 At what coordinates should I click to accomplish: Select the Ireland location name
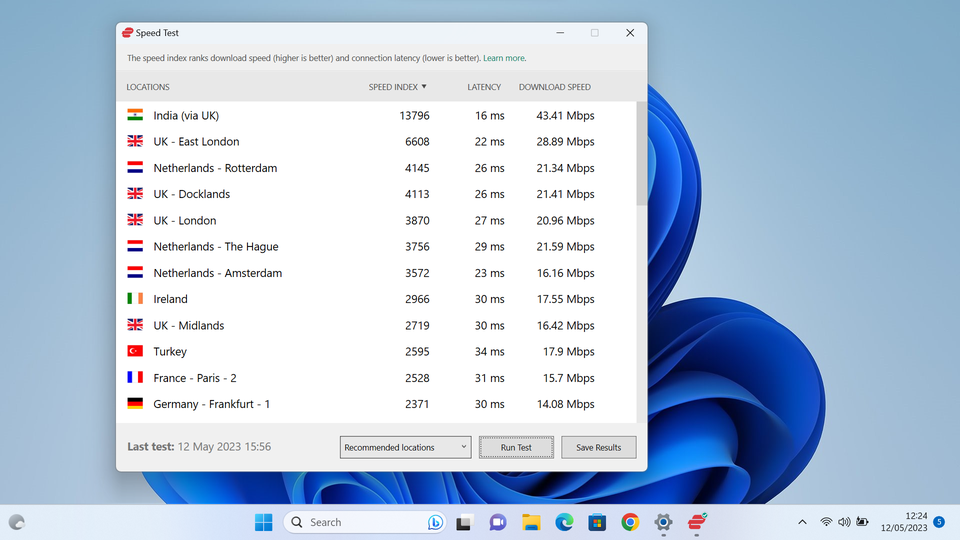point(170,299)
